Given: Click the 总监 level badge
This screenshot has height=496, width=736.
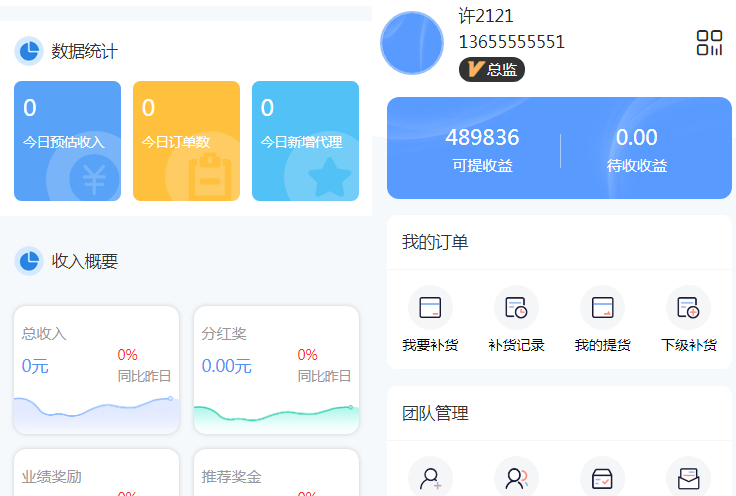Looking at the screenshot, I should [491, 70].
